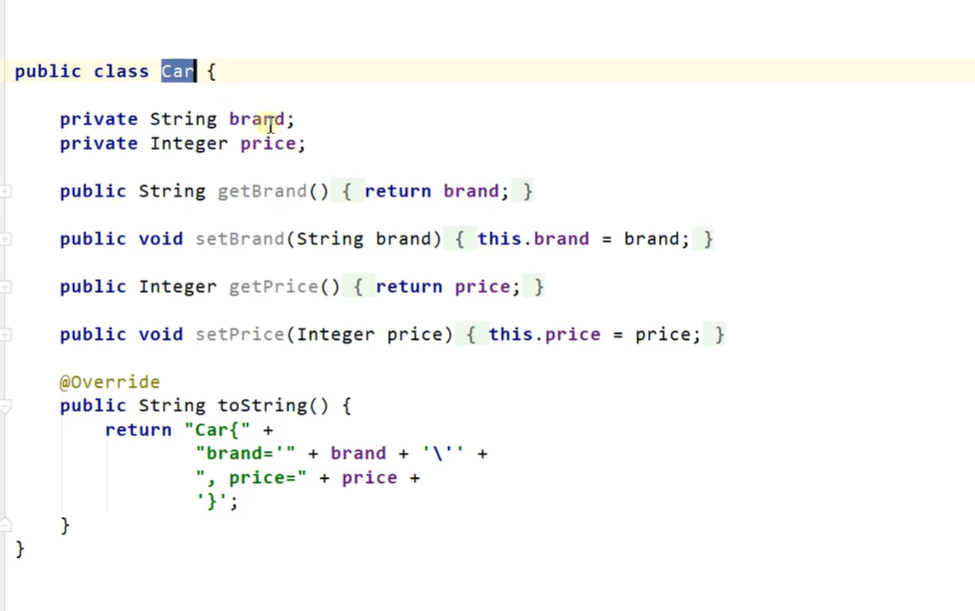
Task: Click the '\'' escaped quote literal
Action: pos(443,453)
